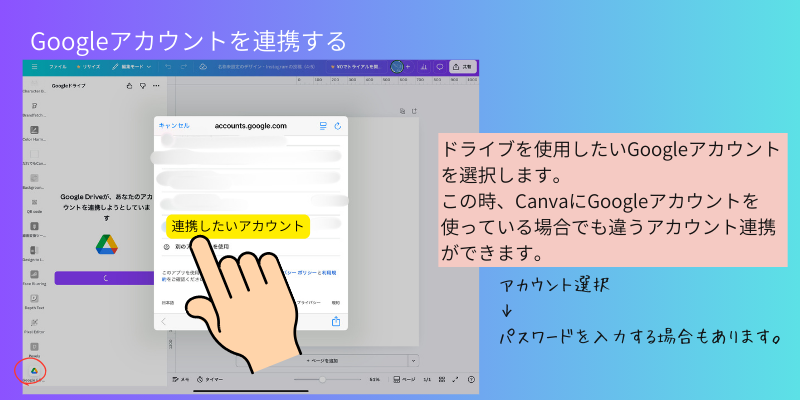Open the ファイル menu
This screenshot has height=400, width=800.
58,67
